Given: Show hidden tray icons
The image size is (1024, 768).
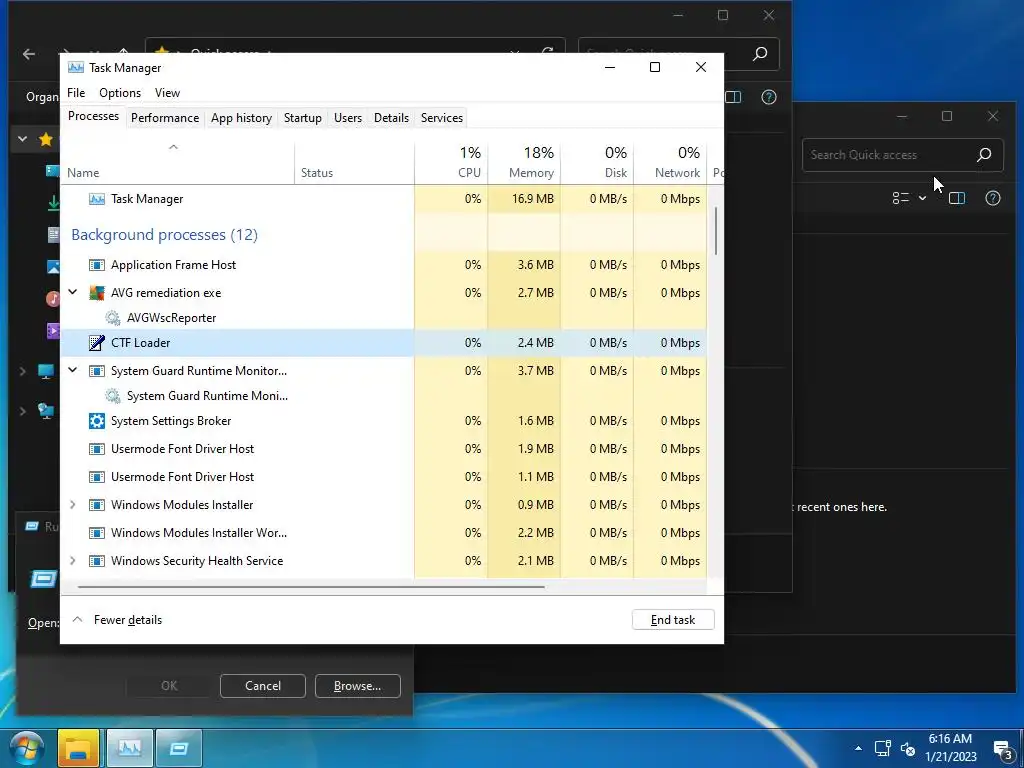Looking at the screenshot, I should click(x=858, y=748).
